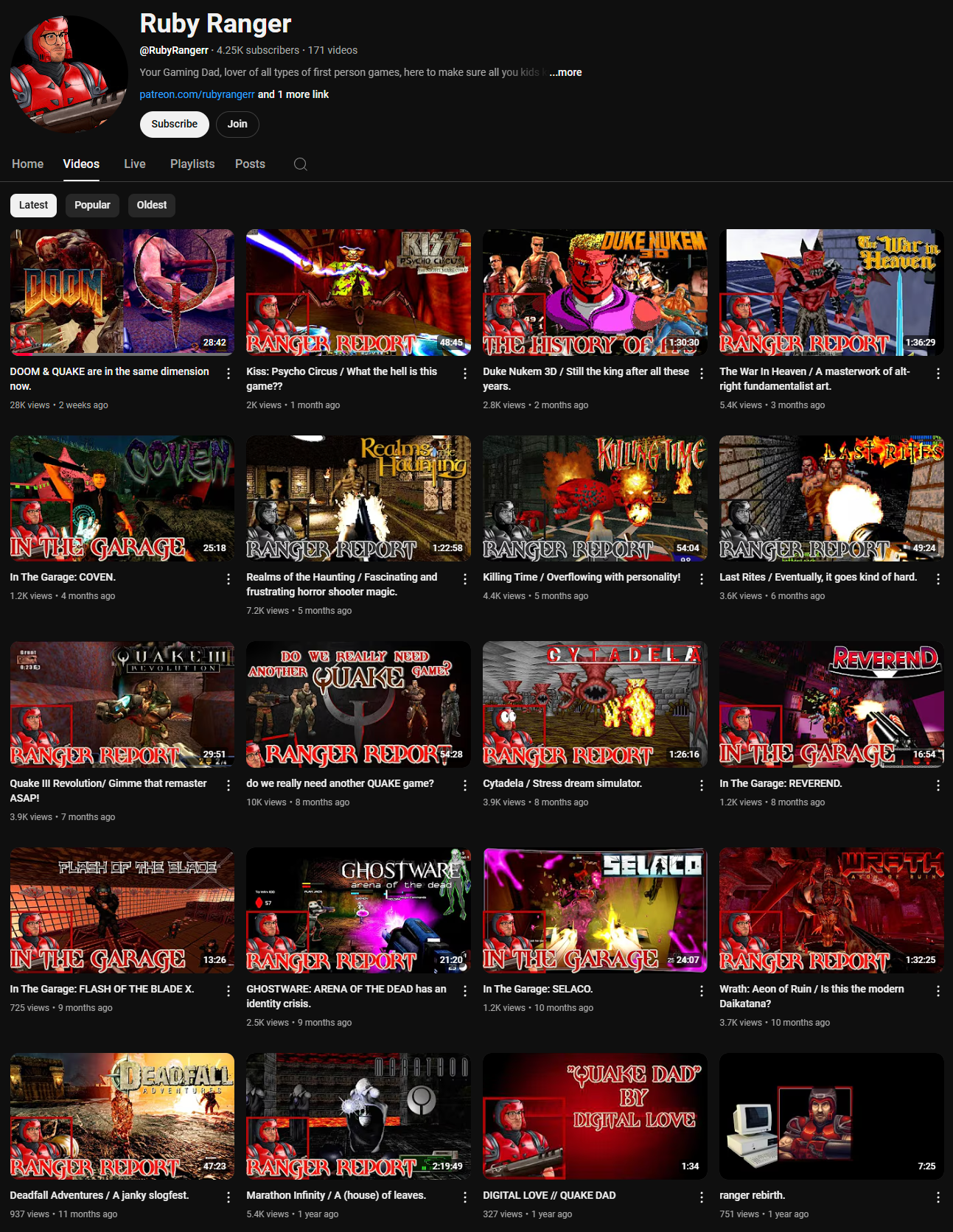Open more options for DOOM & QUAKE video
The height and width of the screenshot is (1232, 953).
click(228, 374)
